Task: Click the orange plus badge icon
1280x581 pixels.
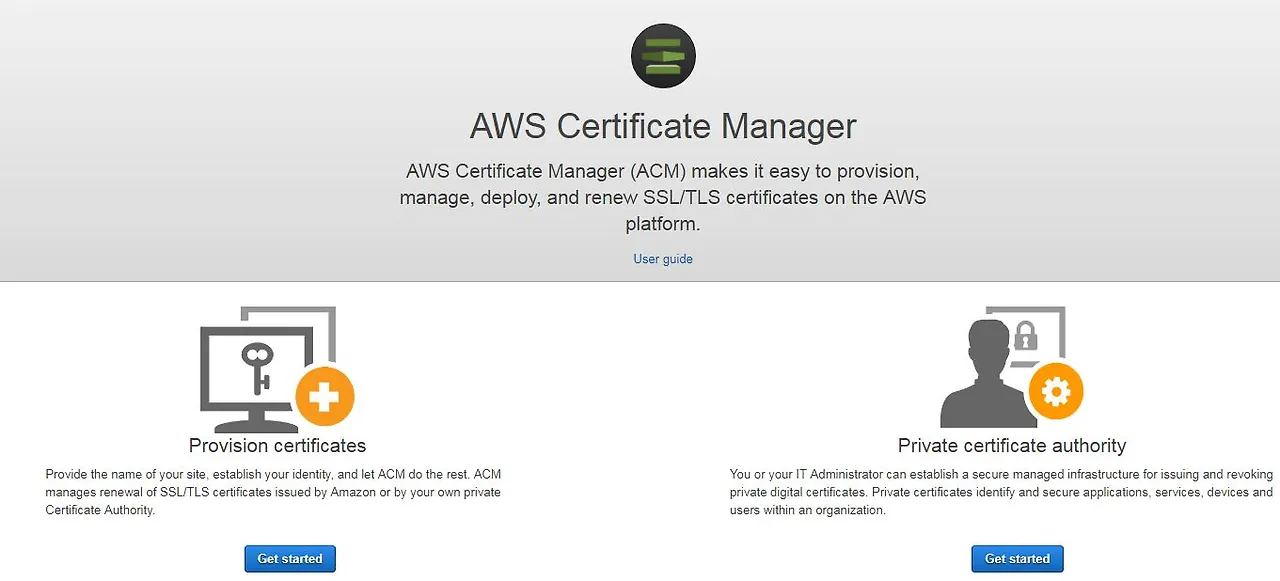Action: coord(324,397)
